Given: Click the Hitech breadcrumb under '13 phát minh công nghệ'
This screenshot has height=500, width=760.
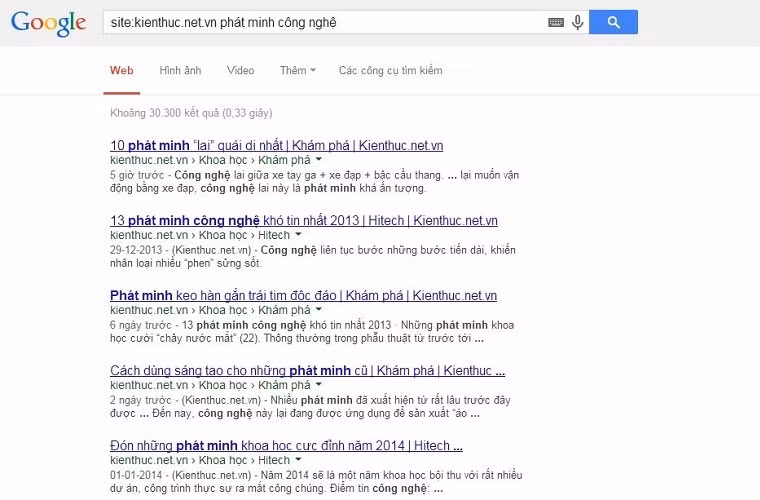Looking at the screenshot, I should click(273, 235).
